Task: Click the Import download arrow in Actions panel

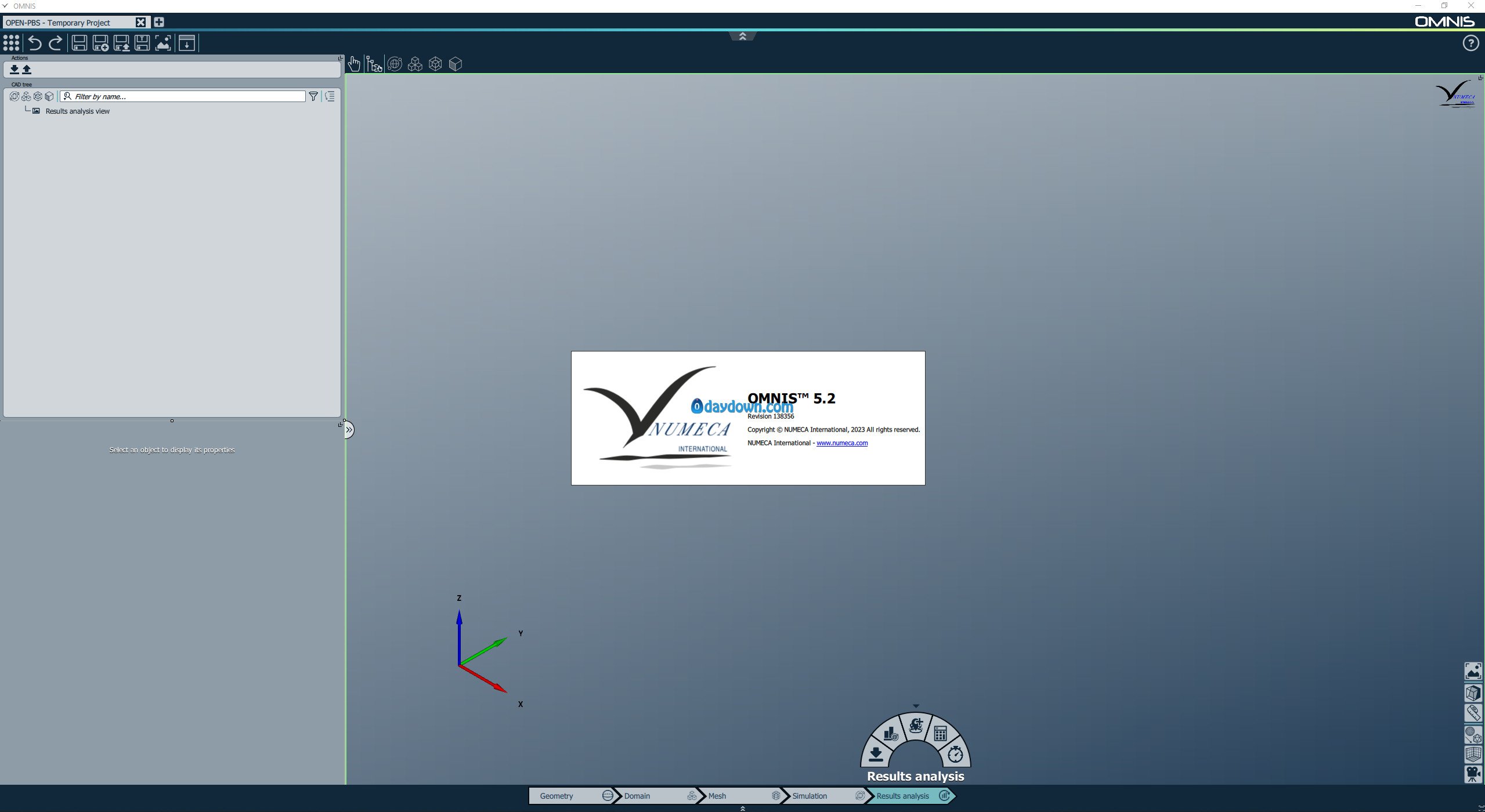Action: coord(15,70)
